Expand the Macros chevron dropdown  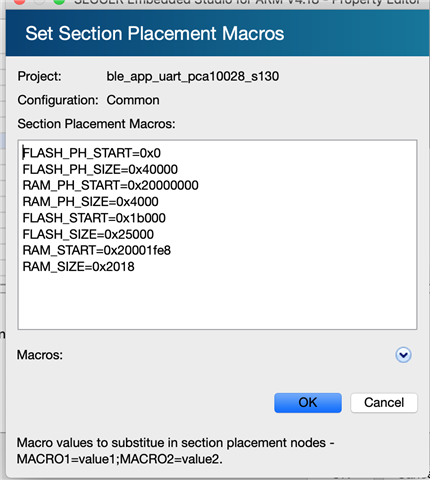coord(403,355)
